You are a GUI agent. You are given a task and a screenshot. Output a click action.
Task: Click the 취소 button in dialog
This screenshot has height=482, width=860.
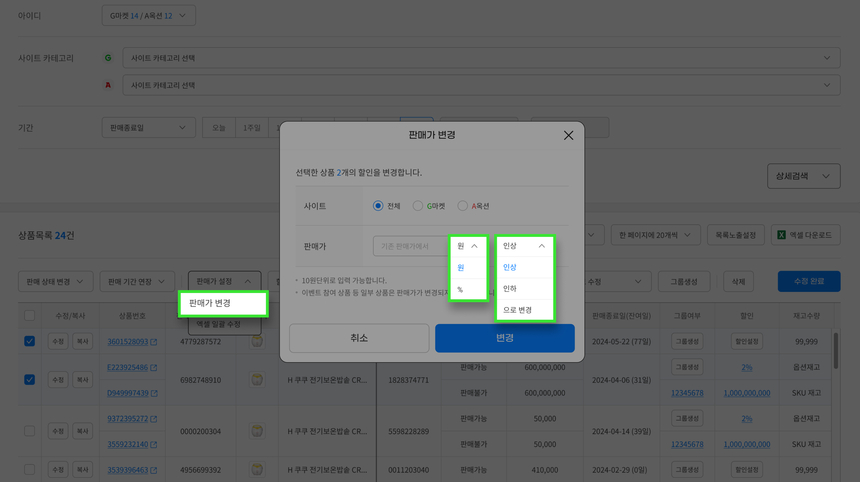tap(359, 338)
